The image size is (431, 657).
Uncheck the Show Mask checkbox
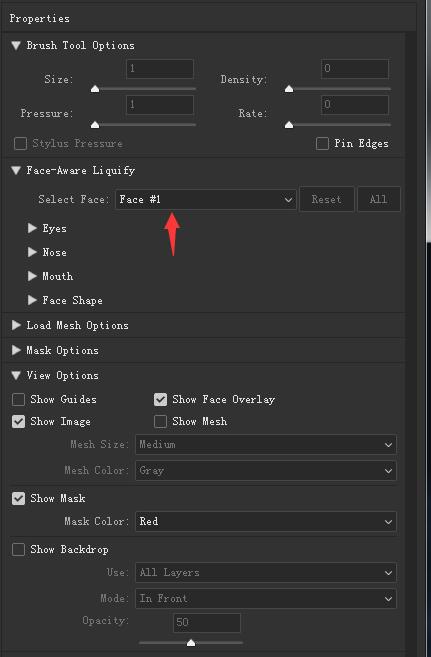[x=18, y=499]
